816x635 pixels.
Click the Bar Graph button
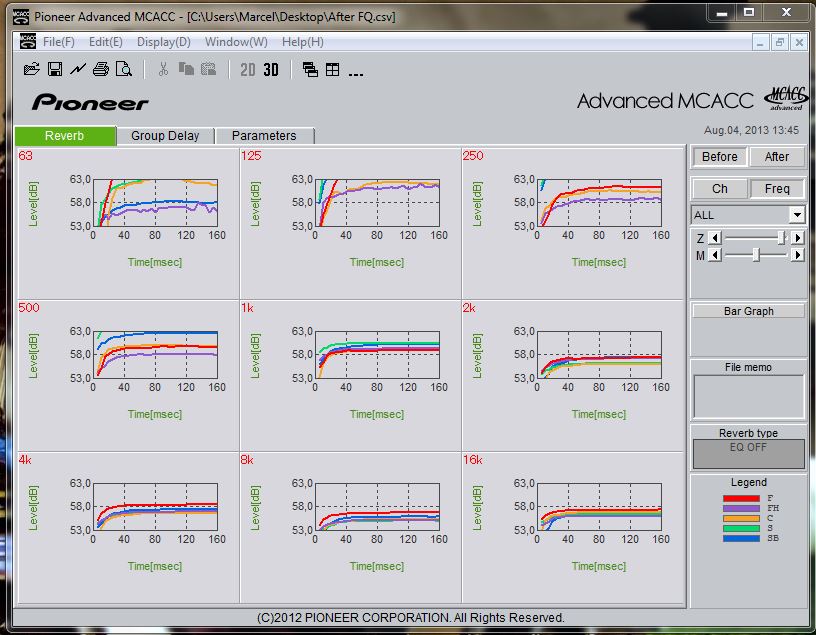point(749,311)
